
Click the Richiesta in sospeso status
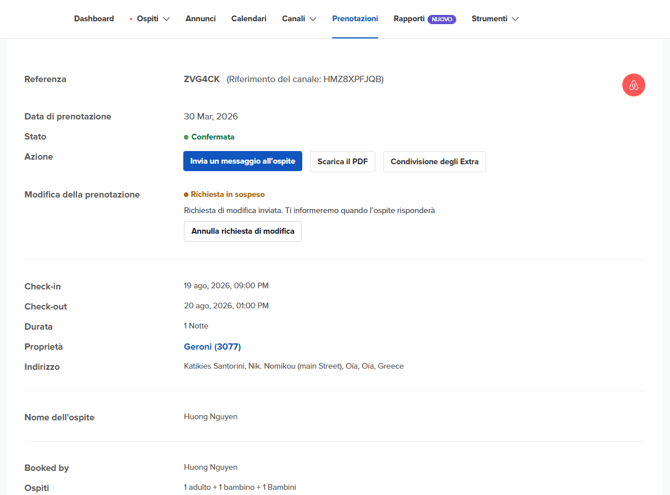228,194
